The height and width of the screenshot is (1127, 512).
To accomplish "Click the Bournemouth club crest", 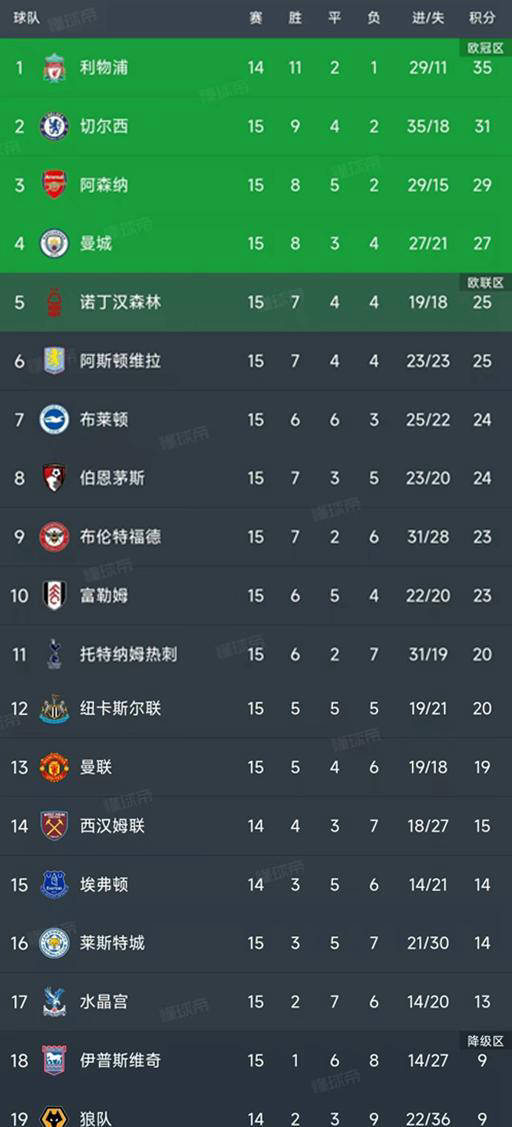I will [x=54, y=478].
